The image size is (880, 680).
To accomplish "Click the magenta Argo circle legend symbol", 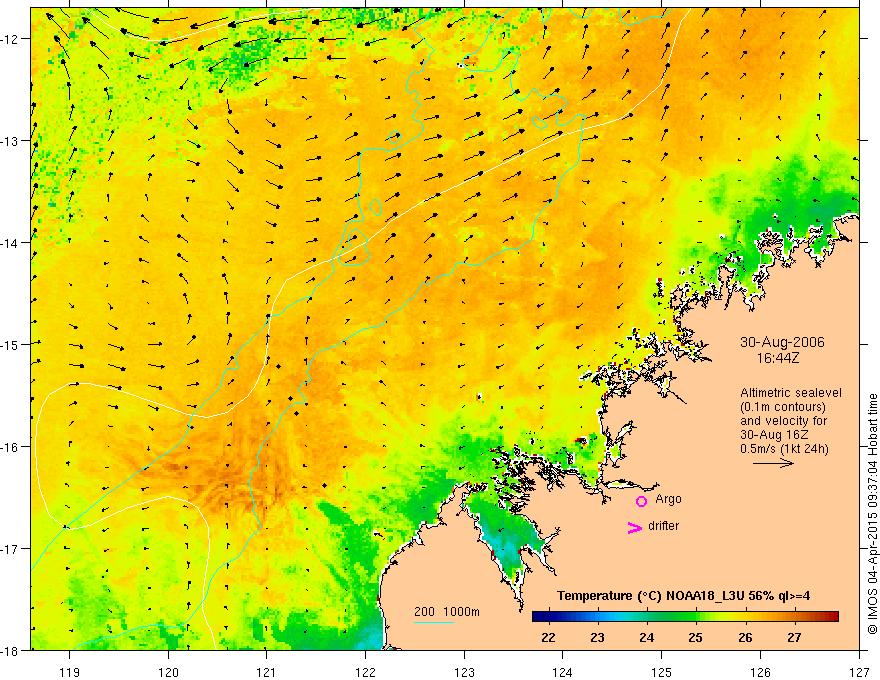I will pyautogui.click(x=641, y=501).
